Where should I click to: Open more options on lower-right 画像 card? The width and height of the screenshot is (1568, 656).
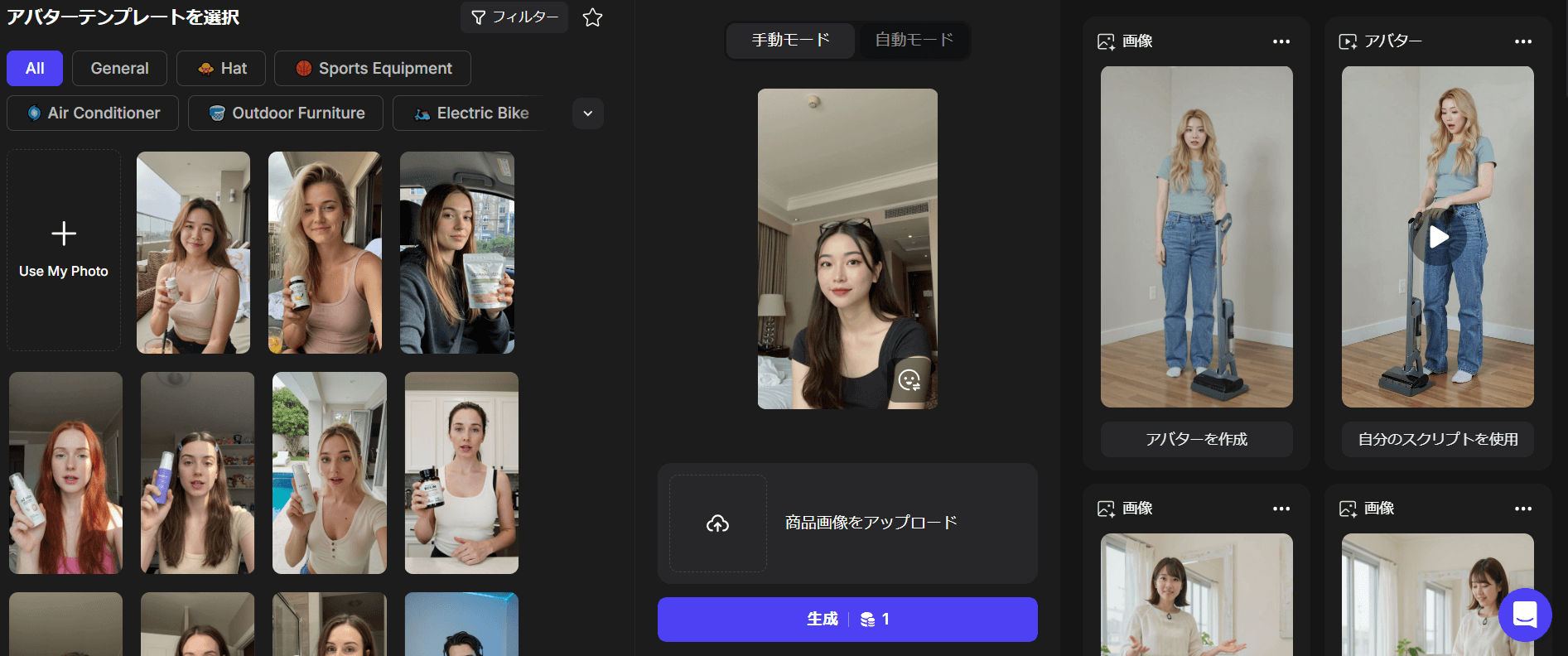[1523, 509]
